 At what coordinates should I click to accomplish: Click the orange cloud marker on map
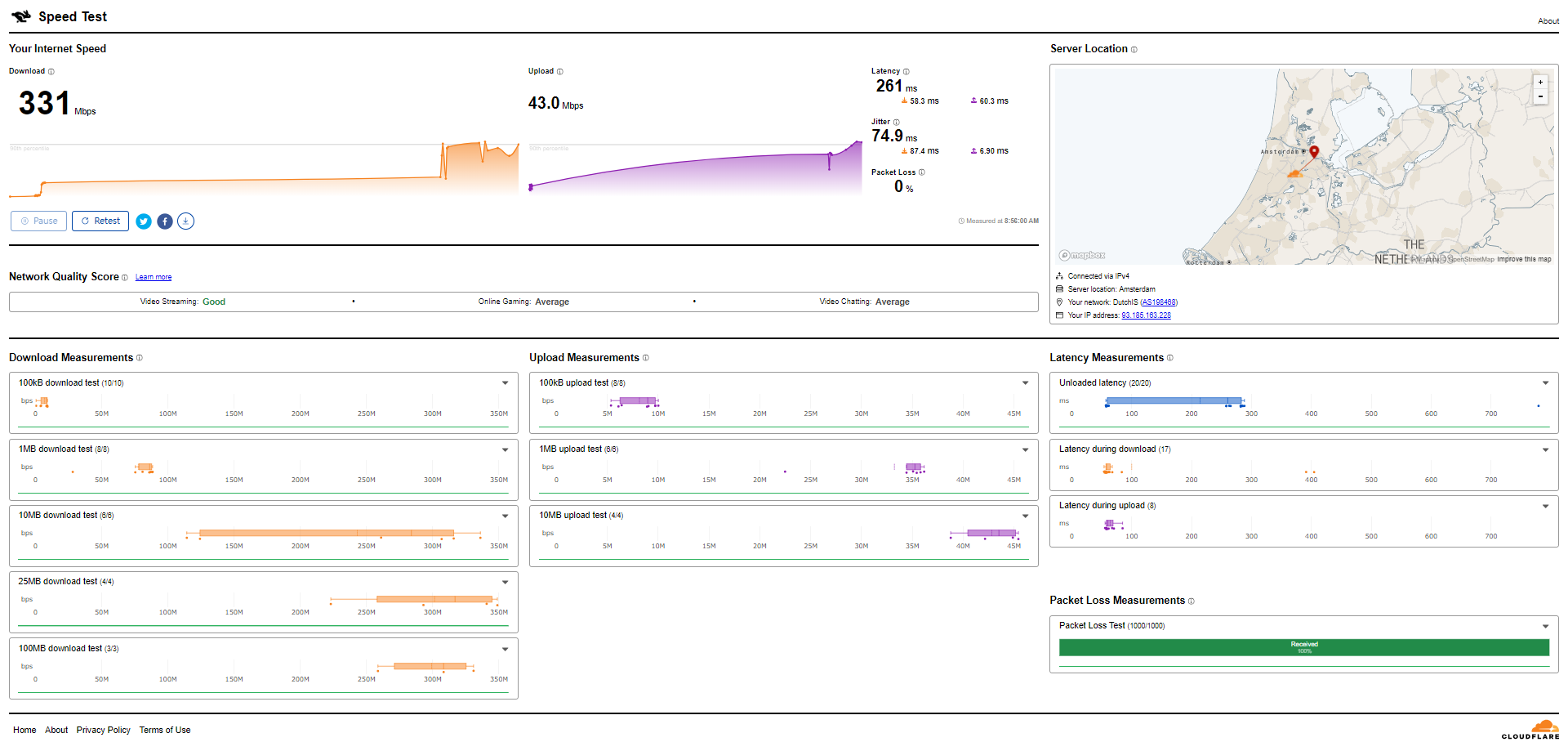(x=1294, y=173)
